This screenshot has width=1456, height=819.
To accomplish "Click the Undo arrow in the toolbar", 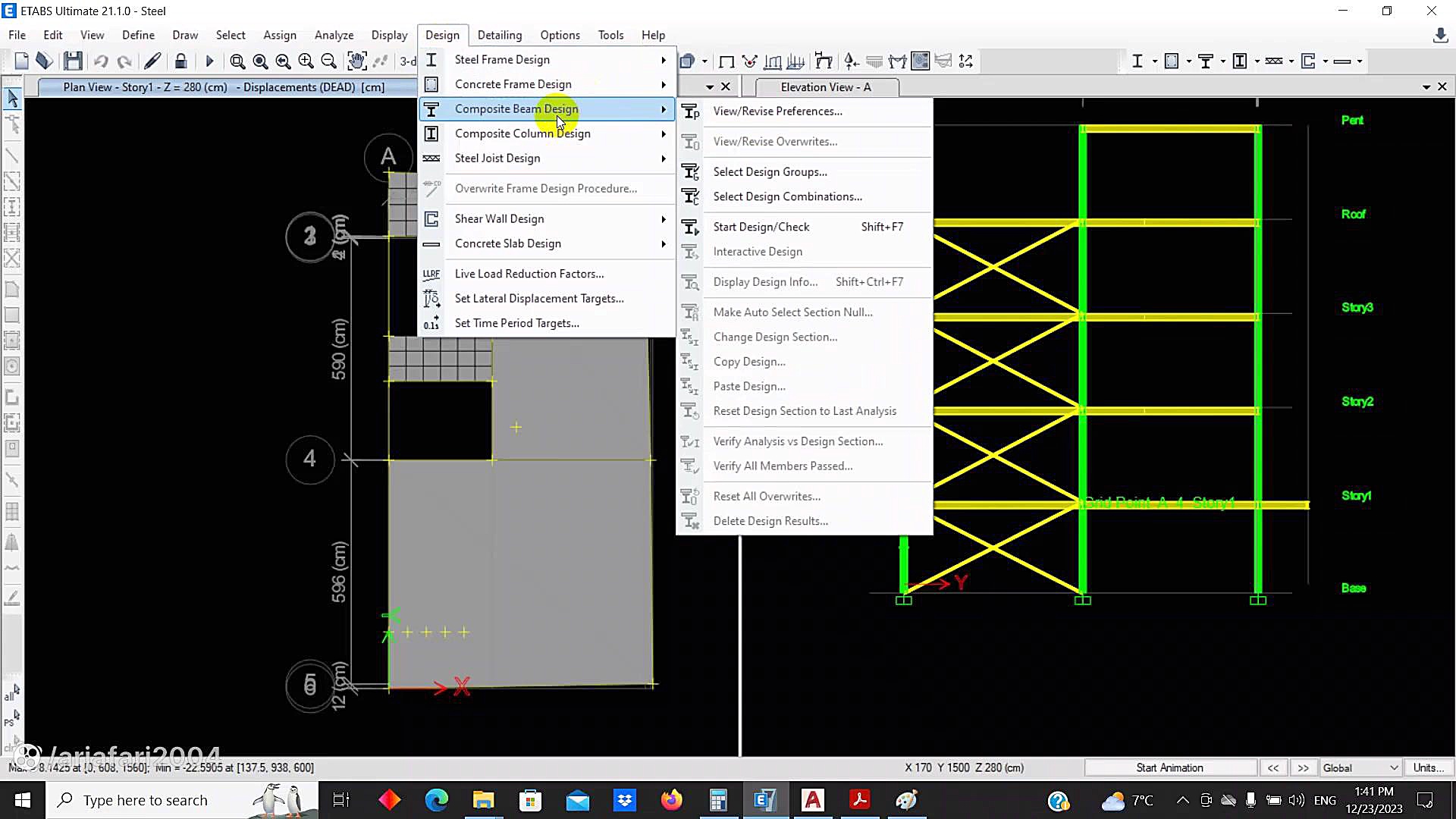I will 101,61.
